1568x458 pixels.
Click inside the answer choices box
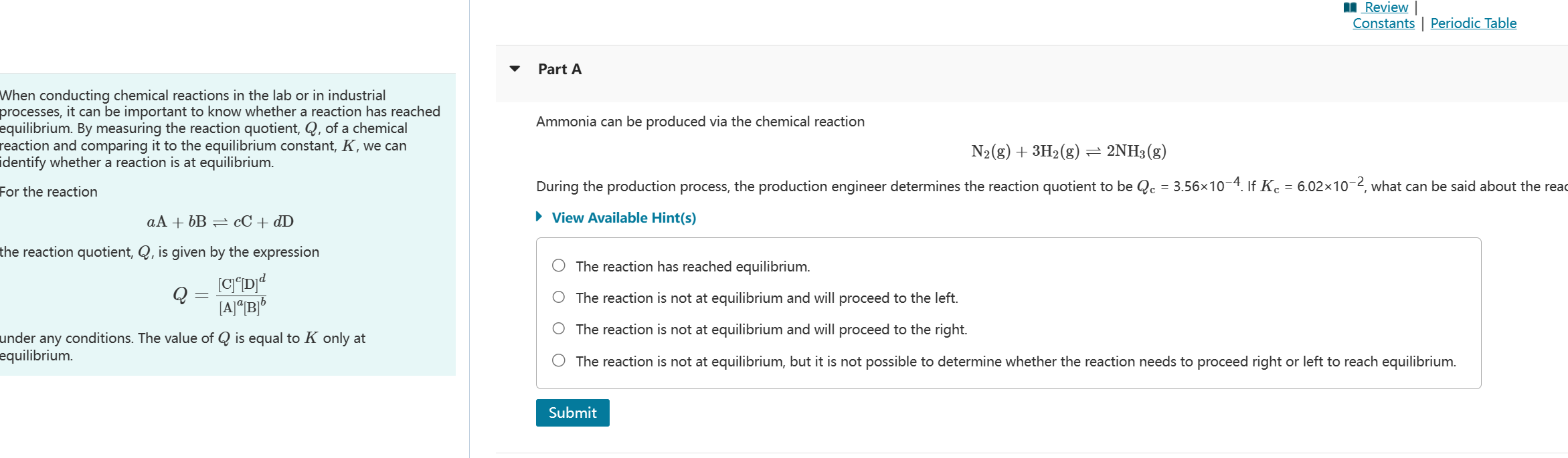click(1004, 314)
